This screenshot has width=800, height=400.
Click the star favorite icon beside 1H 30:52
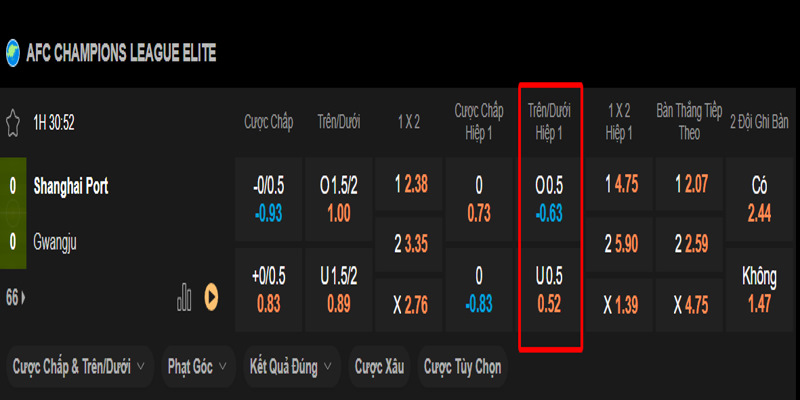[x=13, y=123]
